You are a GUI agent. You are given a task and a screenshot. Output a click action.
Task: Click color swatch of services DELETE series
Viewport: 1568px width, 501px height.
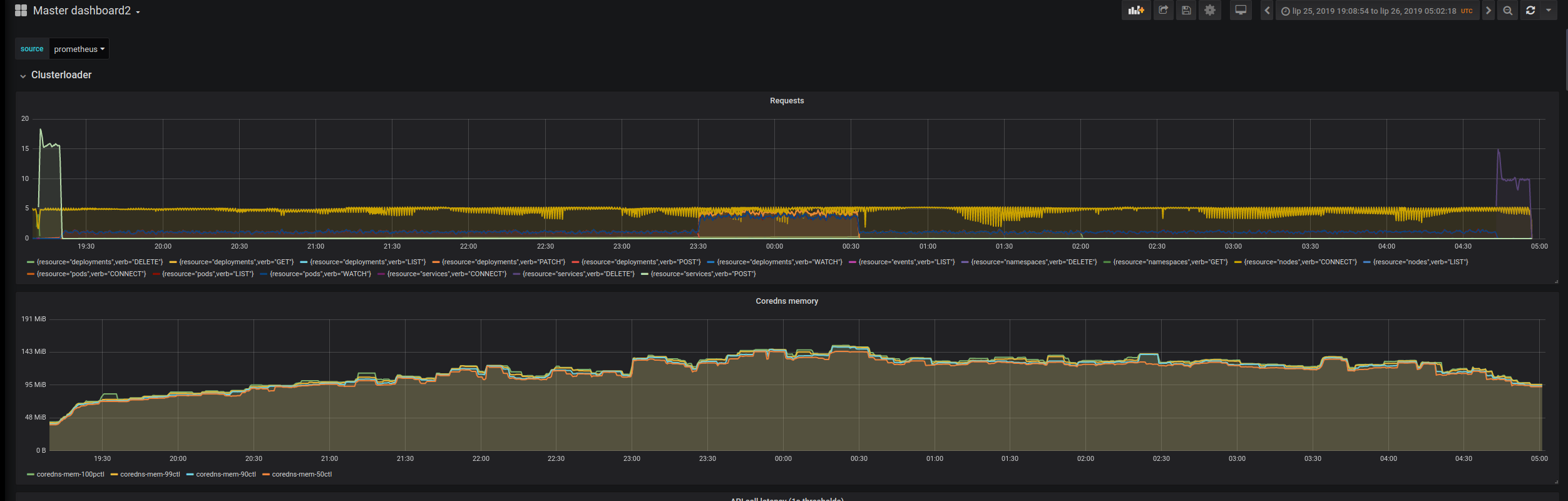(516, 274)
